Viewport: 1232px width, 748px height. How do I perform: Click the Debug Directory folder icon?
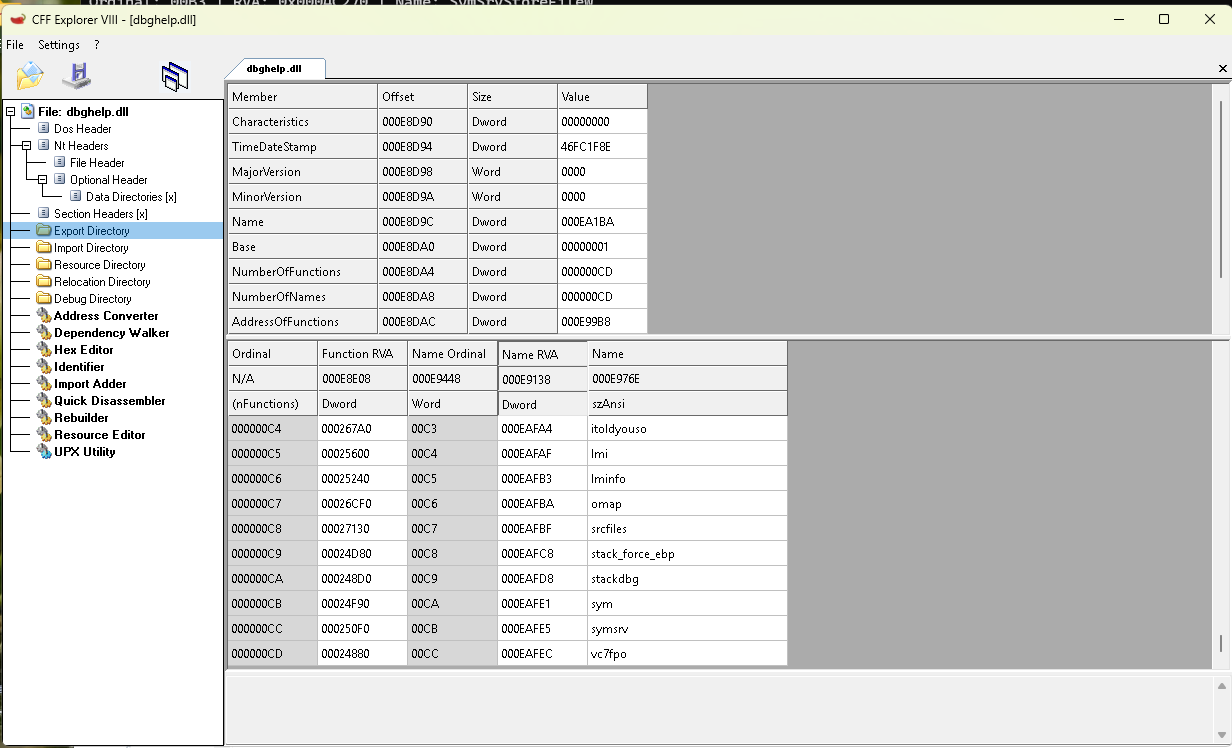pyautogui.click(x=44, y=298)
